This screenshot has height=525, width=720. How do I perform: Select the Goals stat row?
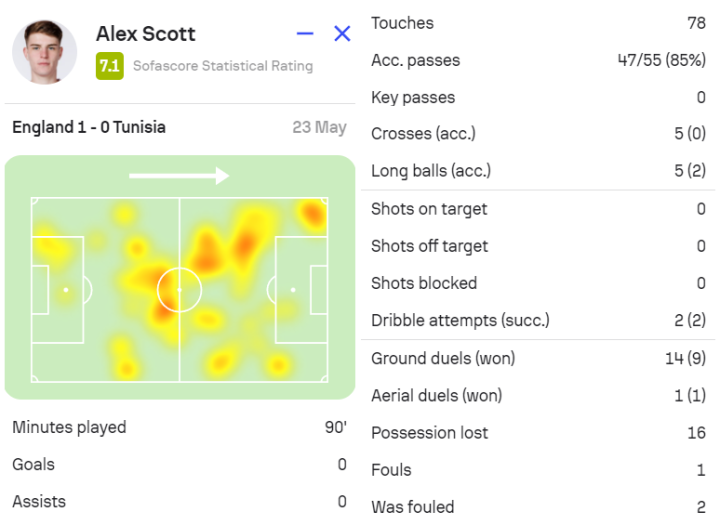180,464
